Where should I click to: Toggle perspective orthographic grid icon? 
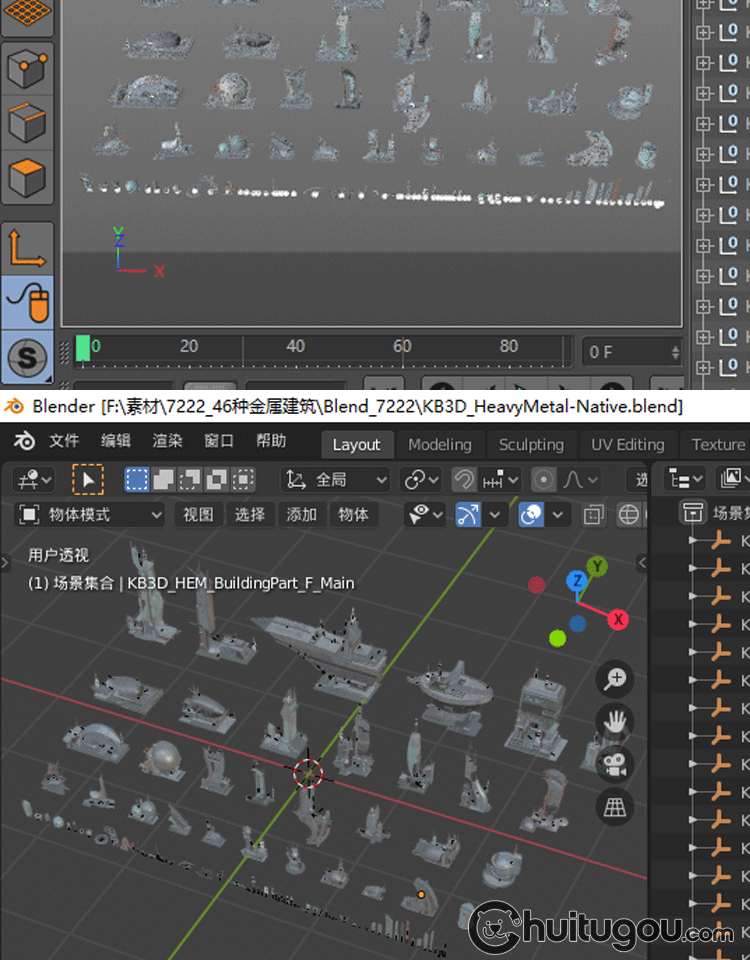pyautogui.click(x=615, y=807)
